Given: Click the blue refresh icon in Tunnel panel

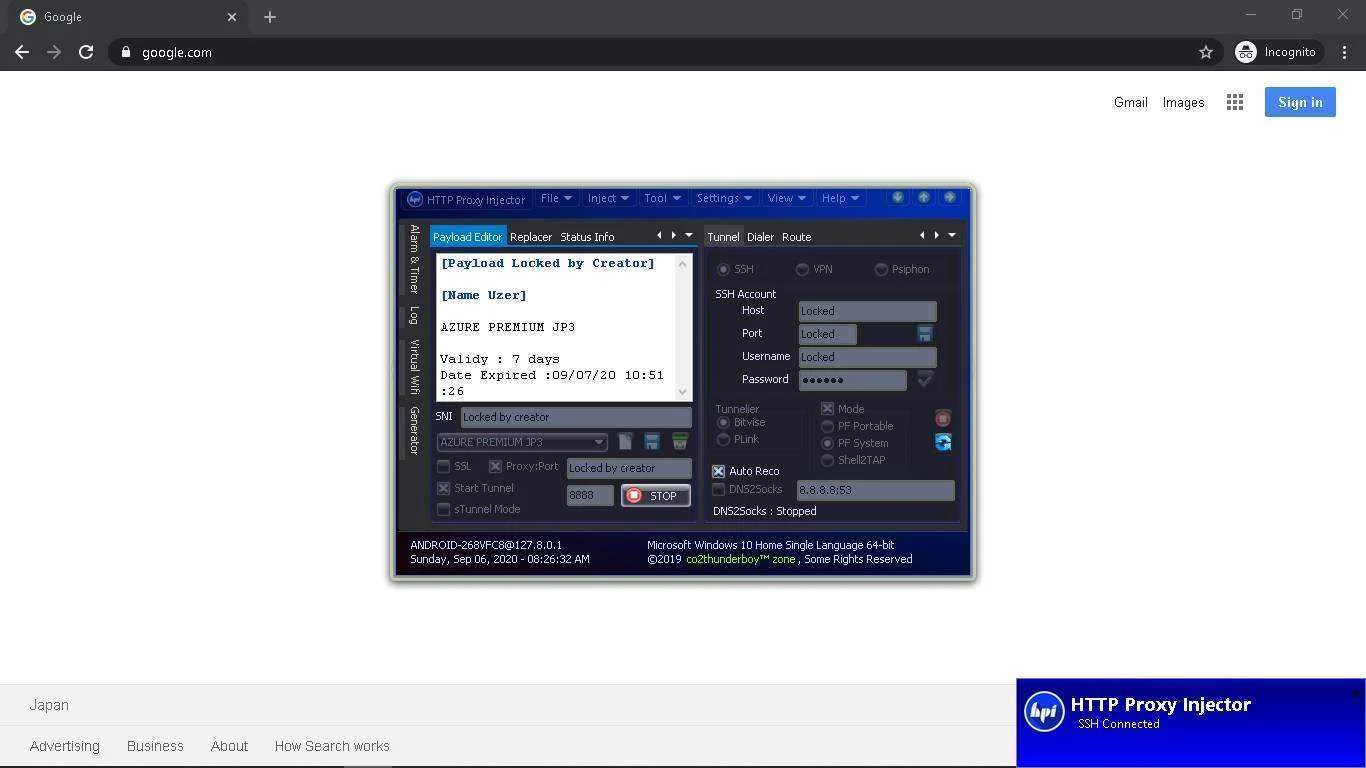Looking at the screenshot, I should pyautogui.click(x=943, y=442).
